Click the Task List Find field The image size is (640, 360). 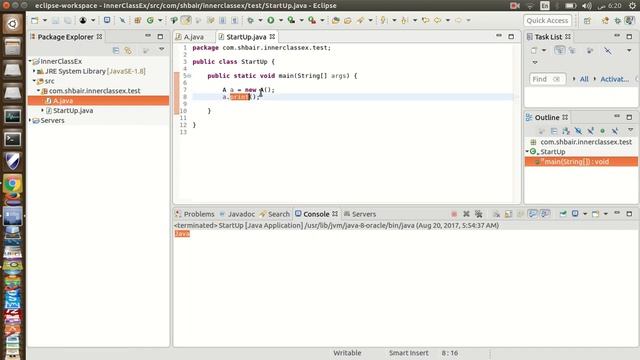point(547,79)
